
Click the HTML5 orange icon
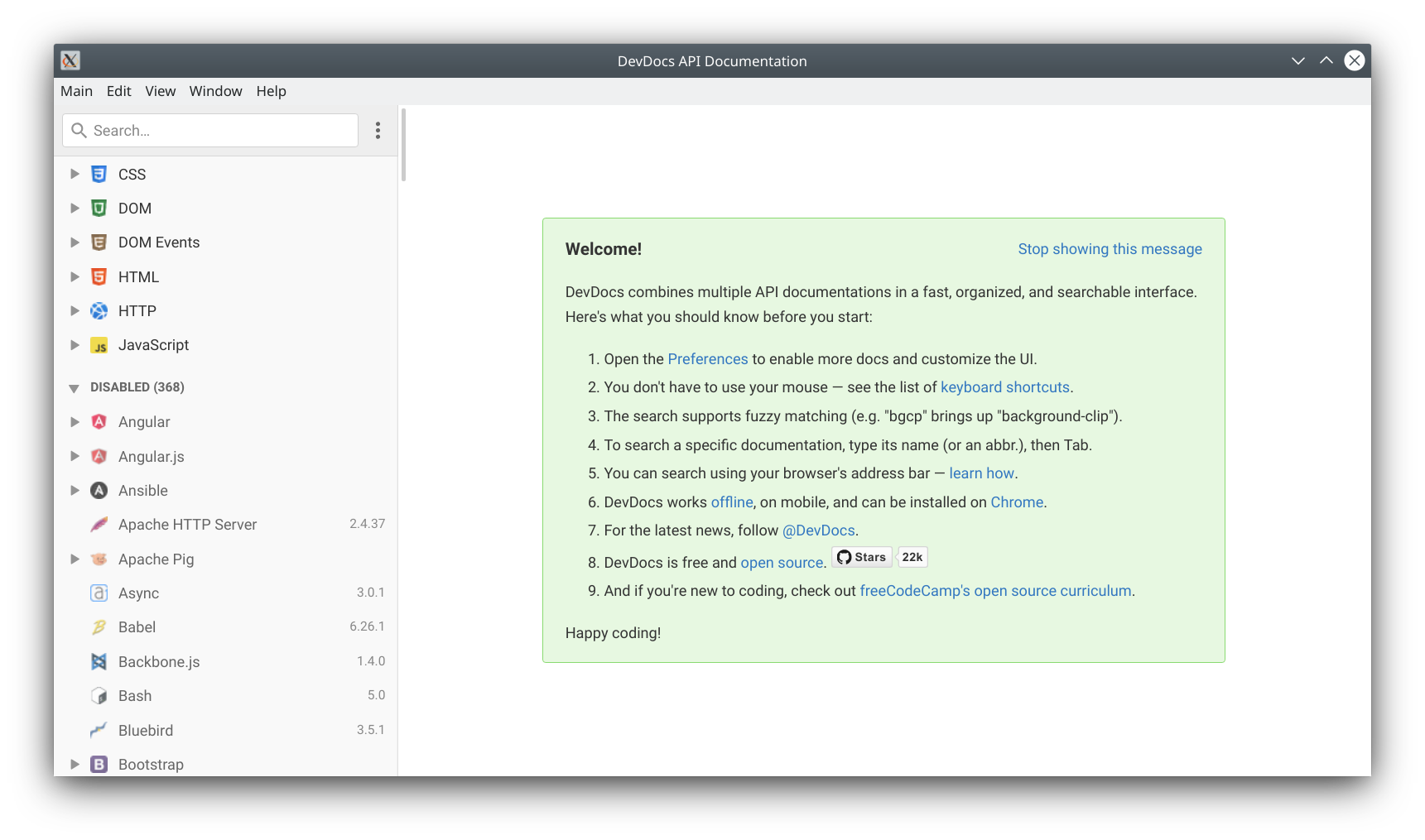pos(99,276)
